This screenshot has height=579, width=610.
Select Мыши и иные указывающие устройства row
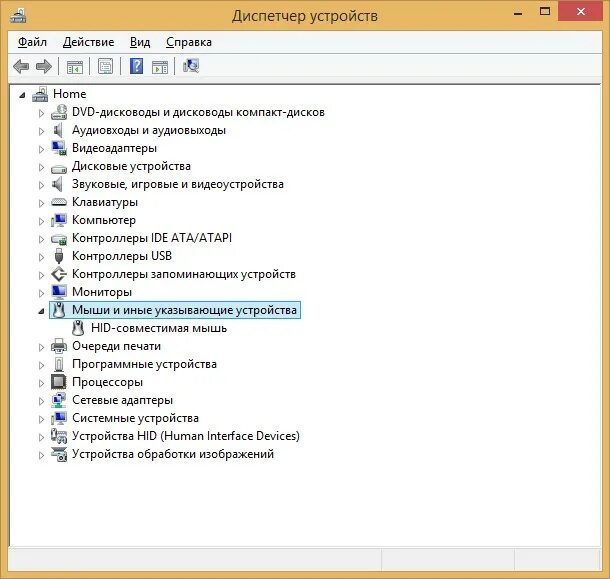click(x=175, y=310)
